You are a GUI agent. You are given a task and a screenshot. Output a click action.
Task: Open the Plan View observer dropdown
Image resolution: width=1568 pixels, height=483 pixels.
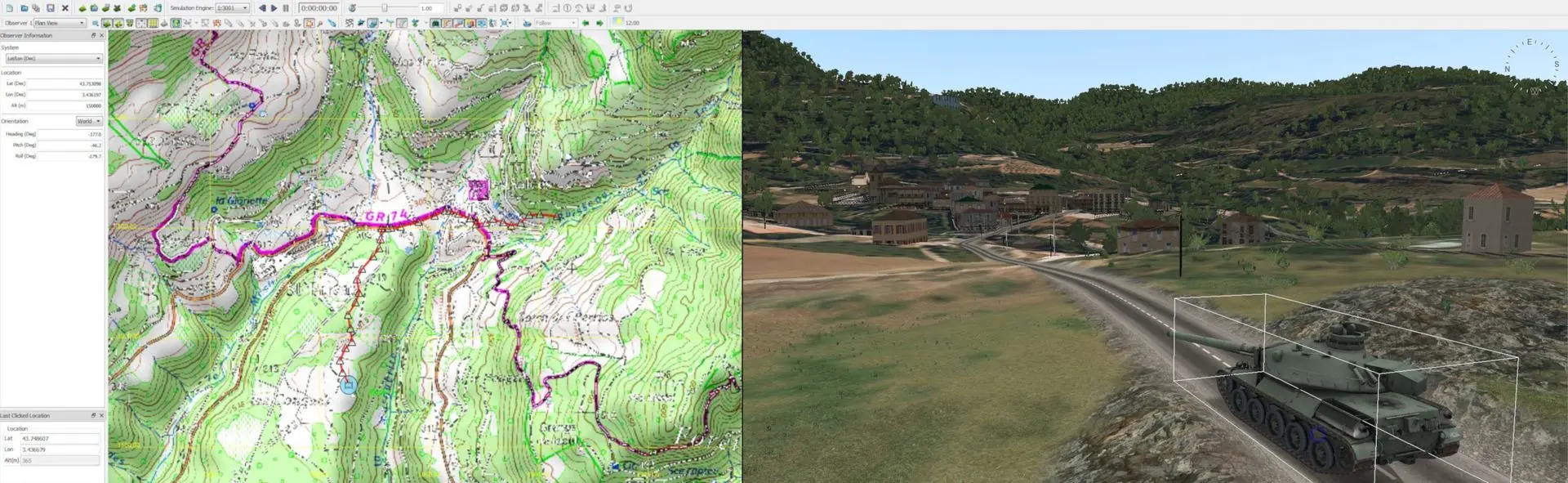[60, 23]
